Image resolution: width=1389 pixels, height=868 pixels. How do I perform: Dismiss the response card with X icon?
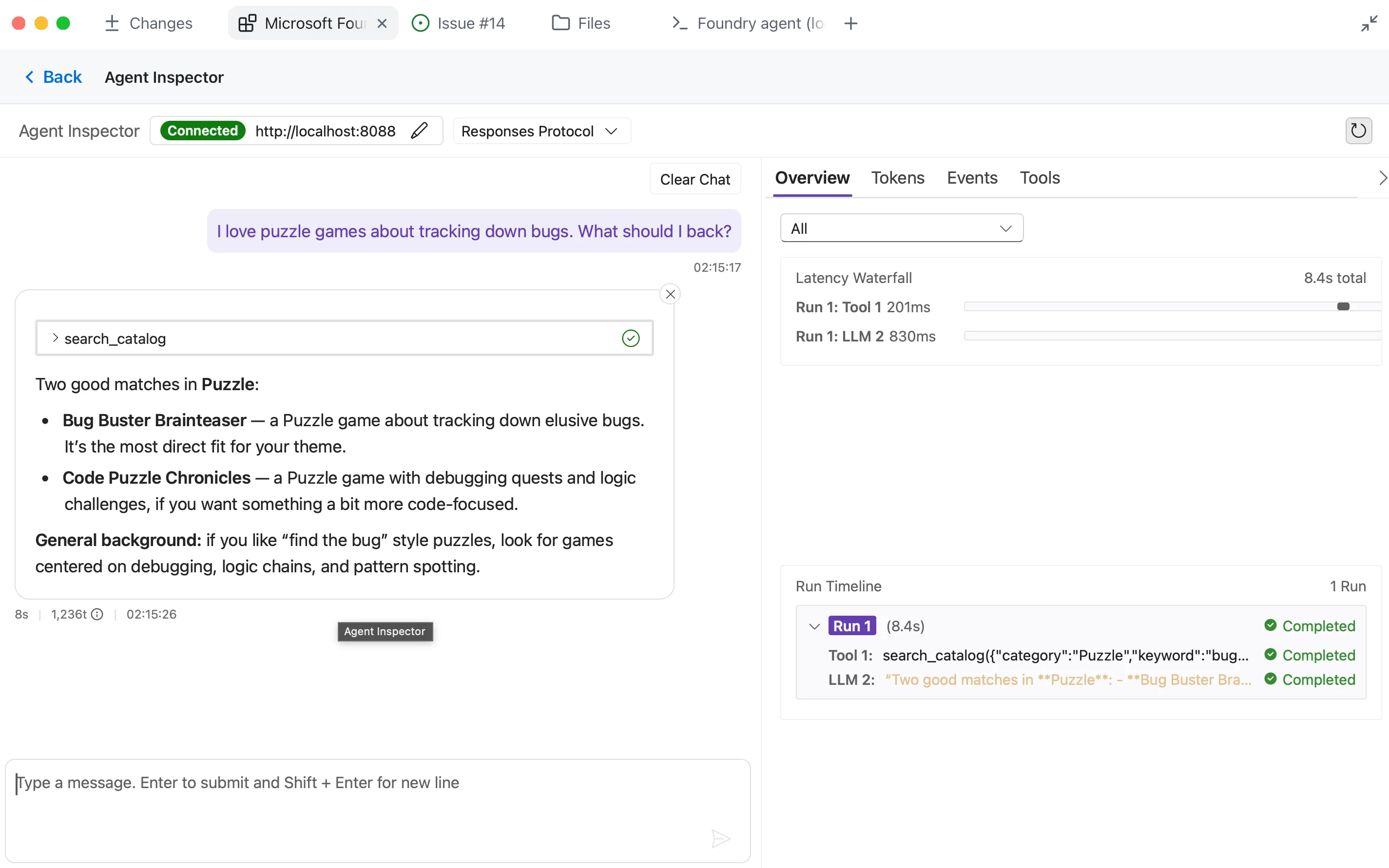pos(670,294)
